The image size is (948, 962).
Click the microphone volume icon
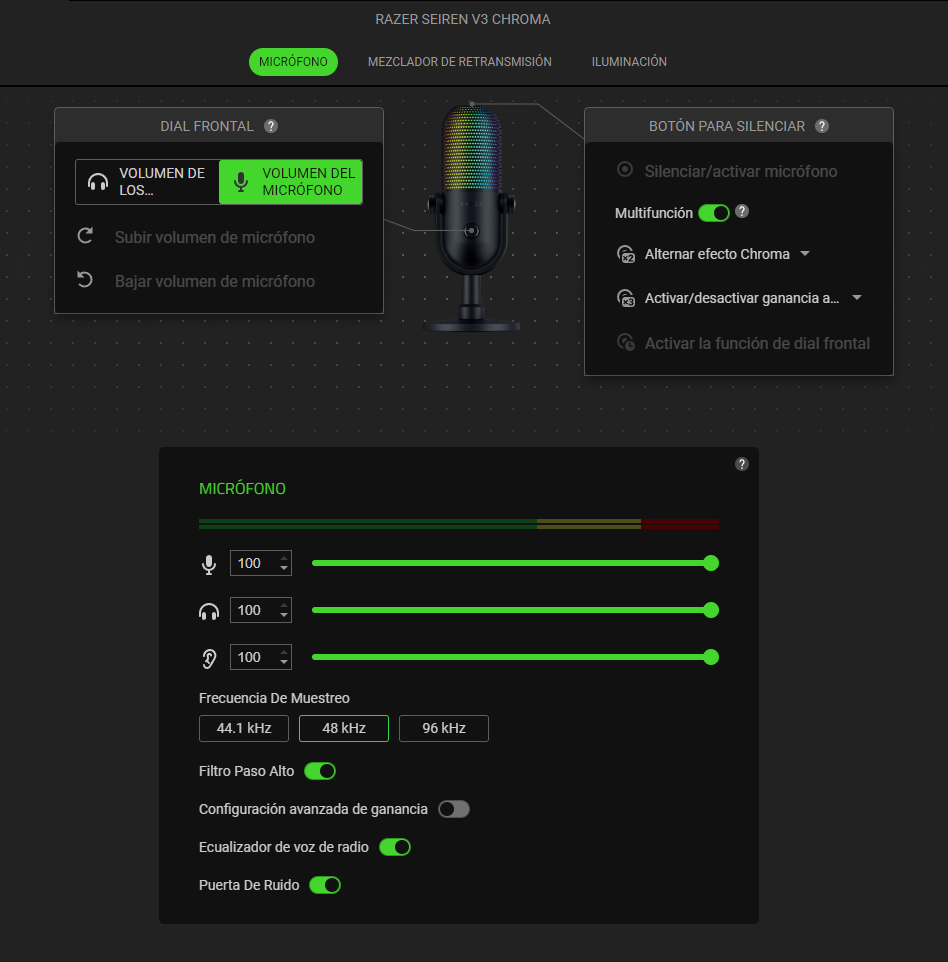coord(209,564)
